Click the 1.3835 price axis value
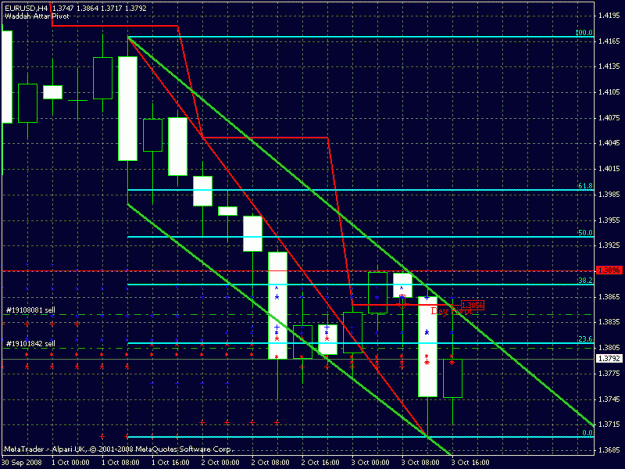Viewport: 625px width, 469px height. coord(609,322)
